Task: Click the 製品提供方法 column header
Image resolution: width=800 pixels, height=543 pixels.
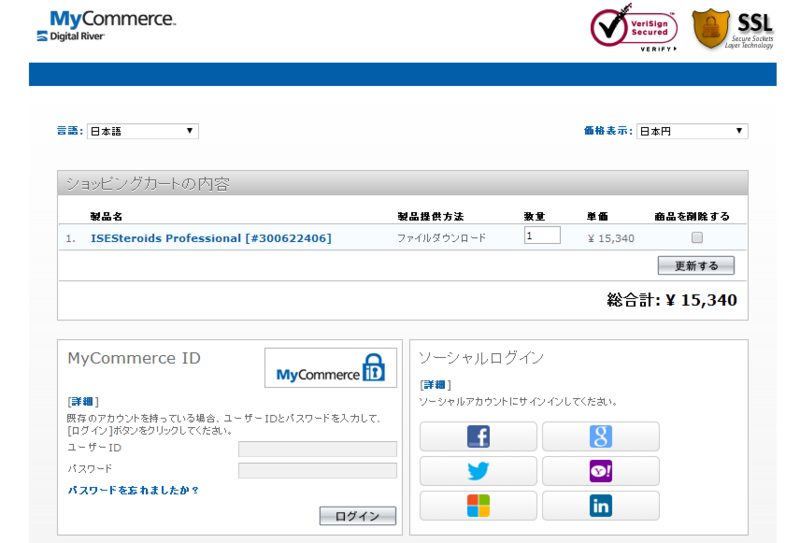Action: pyautogui.click(x=431, y=216)
